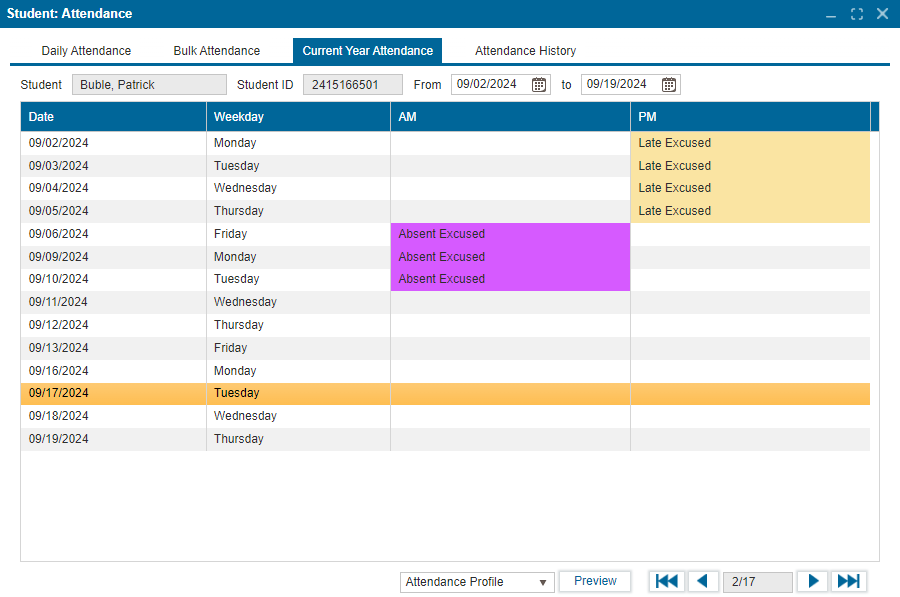Viewport: 900px width, 597px height.
Task: Select the yellow Late Excused cell for 09/02/2024
Action: click(749, 143)
